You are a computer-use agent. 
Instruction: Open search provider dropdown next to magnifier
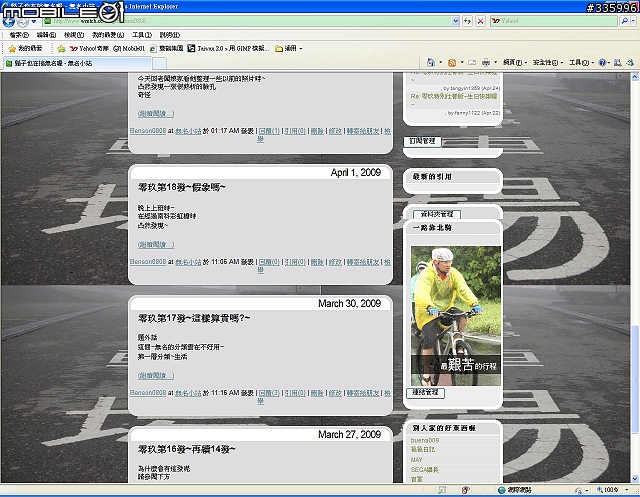point(634,21)
